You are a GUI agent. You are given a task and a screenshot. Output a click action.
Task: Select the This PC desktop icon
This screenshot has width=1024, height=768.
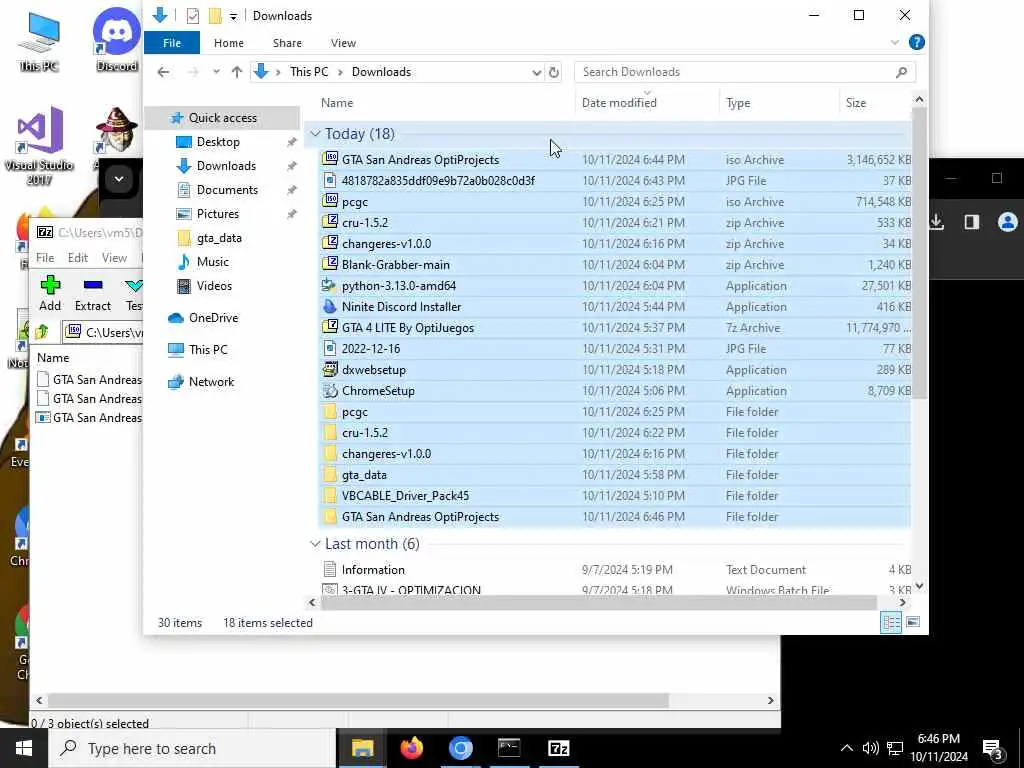coord(39,42)
